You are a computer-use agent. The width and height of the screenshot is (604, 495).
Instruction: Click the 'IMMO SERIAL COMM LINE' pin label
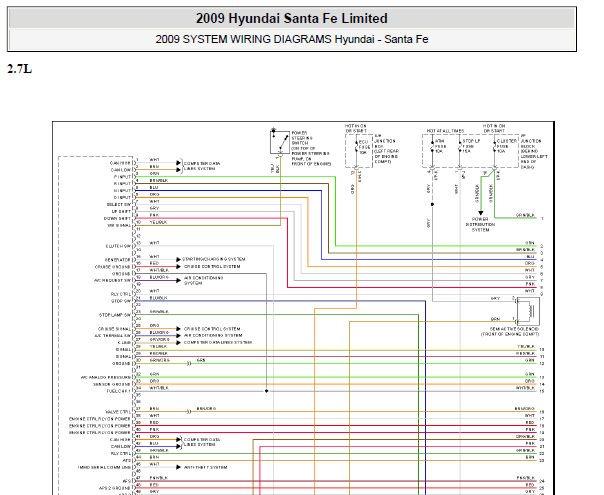(104, 467)
